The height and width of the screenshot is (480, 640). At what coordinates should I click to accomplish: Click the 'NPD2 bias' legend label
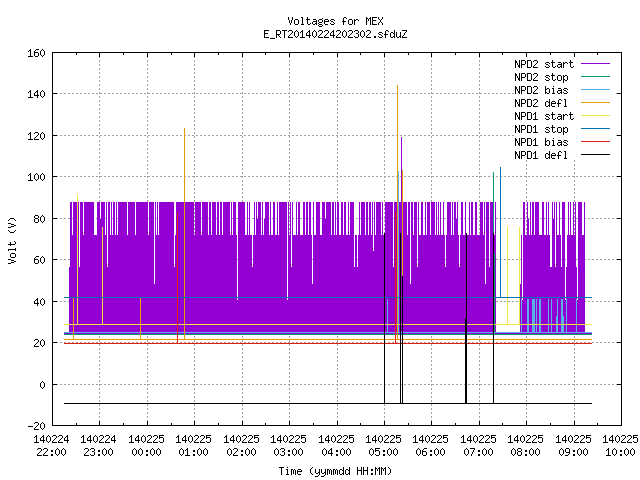click(x=541, y=90)
